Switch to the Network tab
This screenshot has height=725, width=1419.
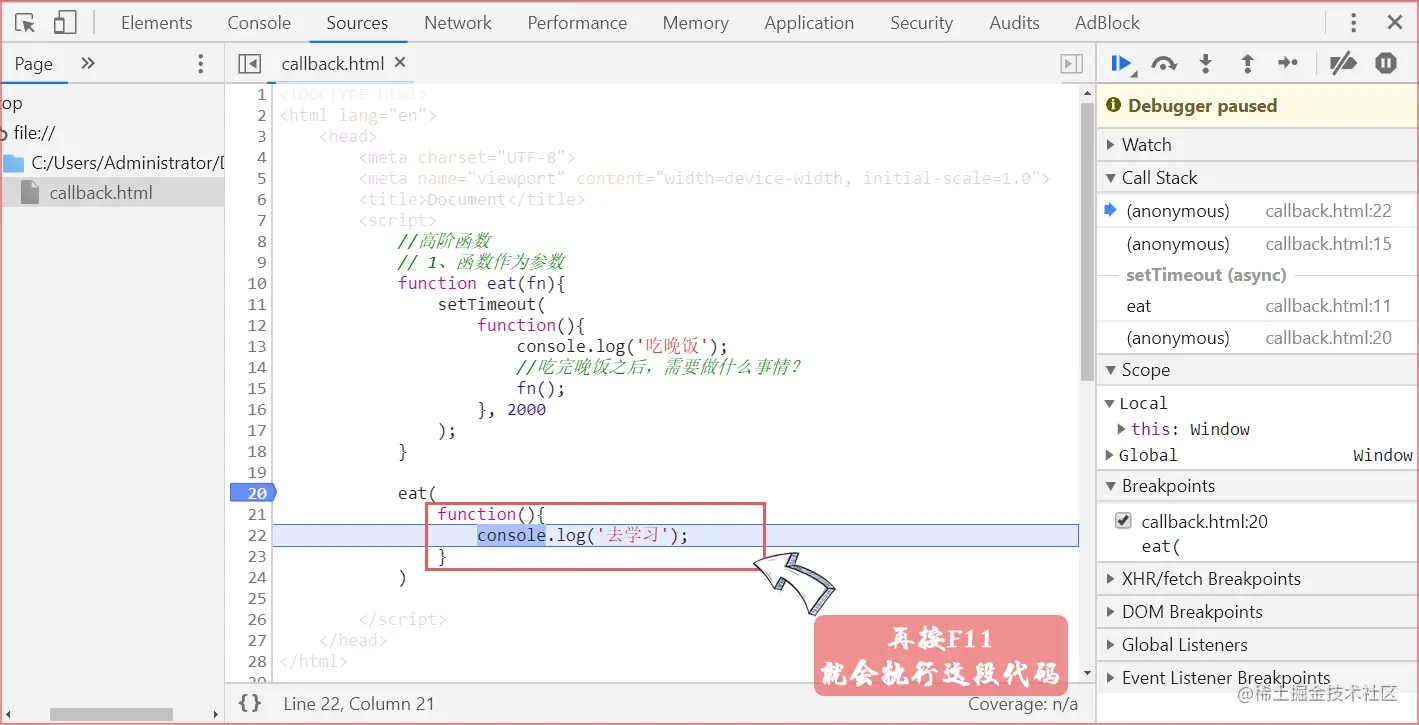pyautogui.click(x=457, y=22)
